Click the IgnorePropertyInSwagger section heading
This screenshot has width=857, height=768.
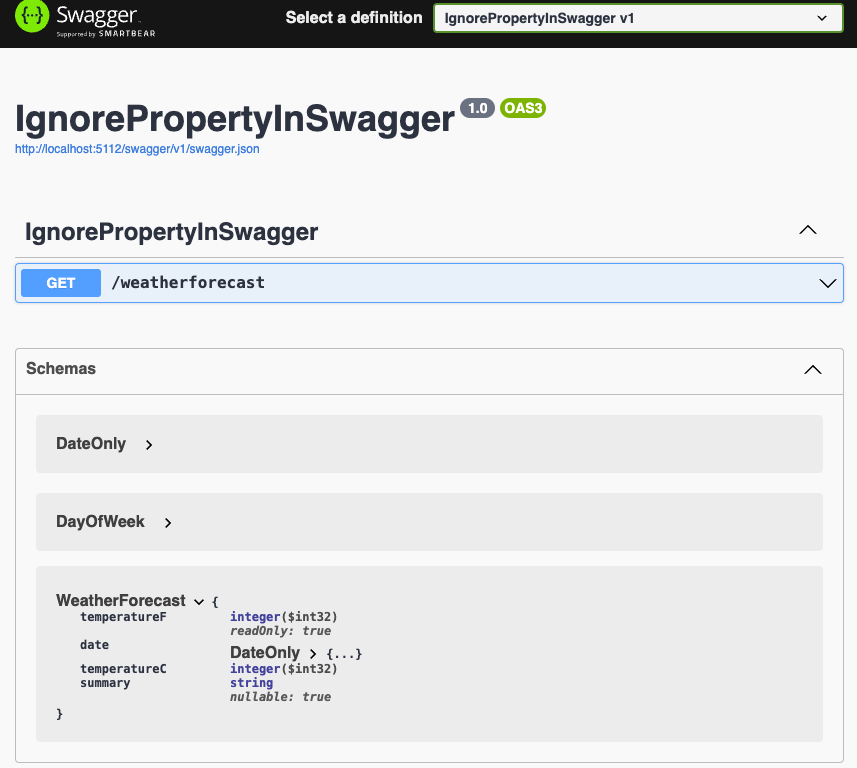[171, 232]
